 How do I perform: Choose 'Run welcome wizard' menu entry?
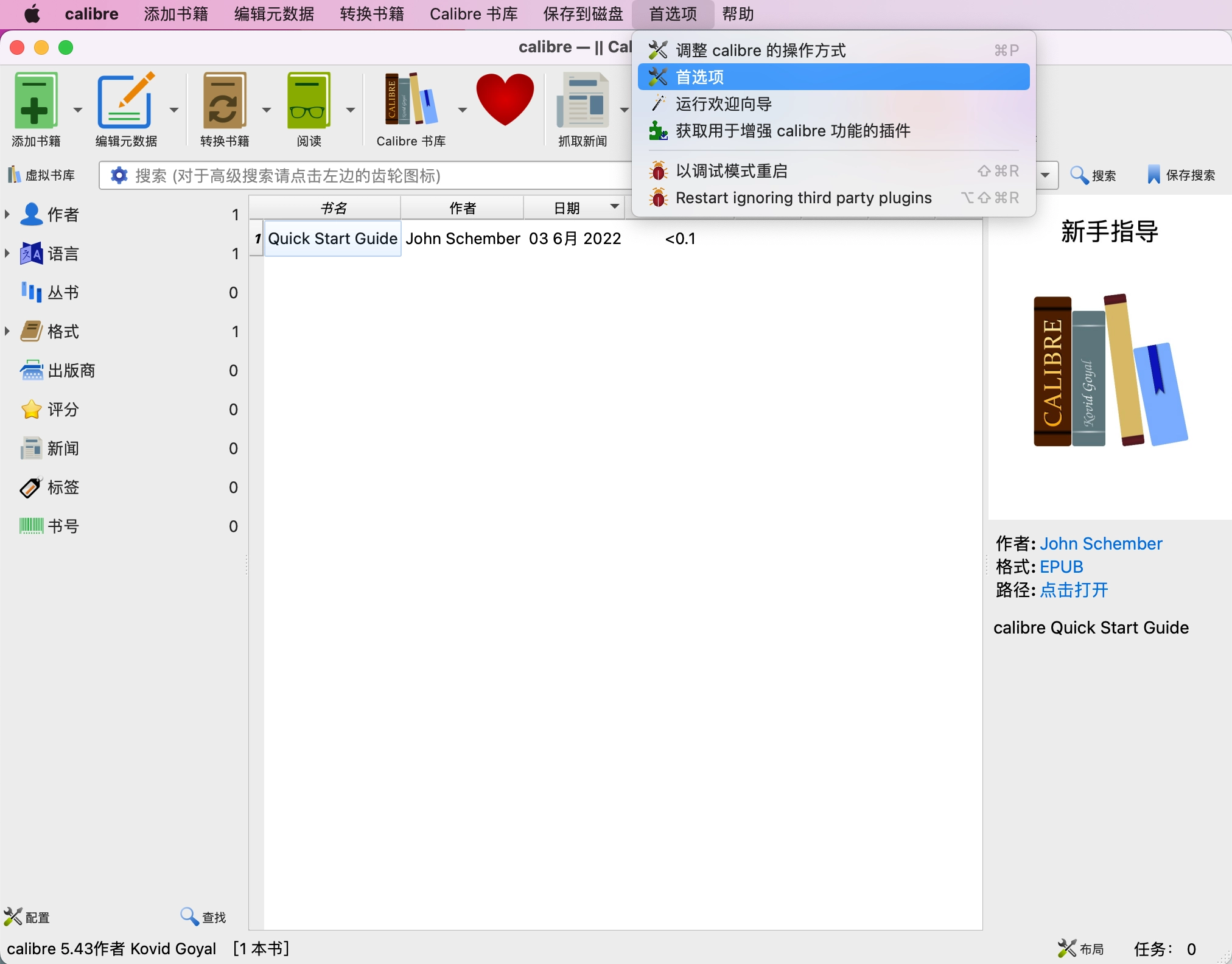pos(833,103)
